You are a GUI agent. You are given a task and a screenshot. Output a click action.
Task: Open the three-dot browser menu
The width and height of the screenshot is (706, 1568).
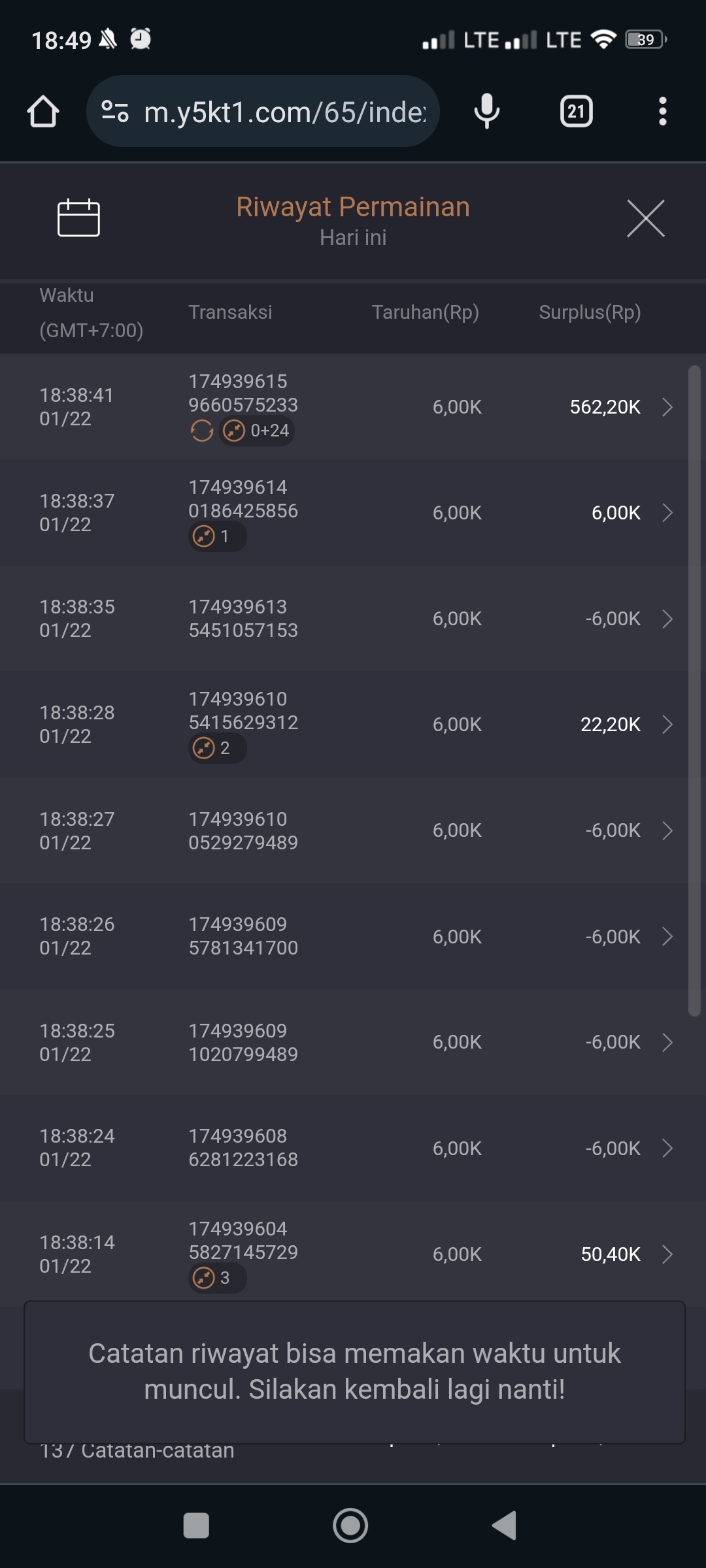tap(662, 112)
